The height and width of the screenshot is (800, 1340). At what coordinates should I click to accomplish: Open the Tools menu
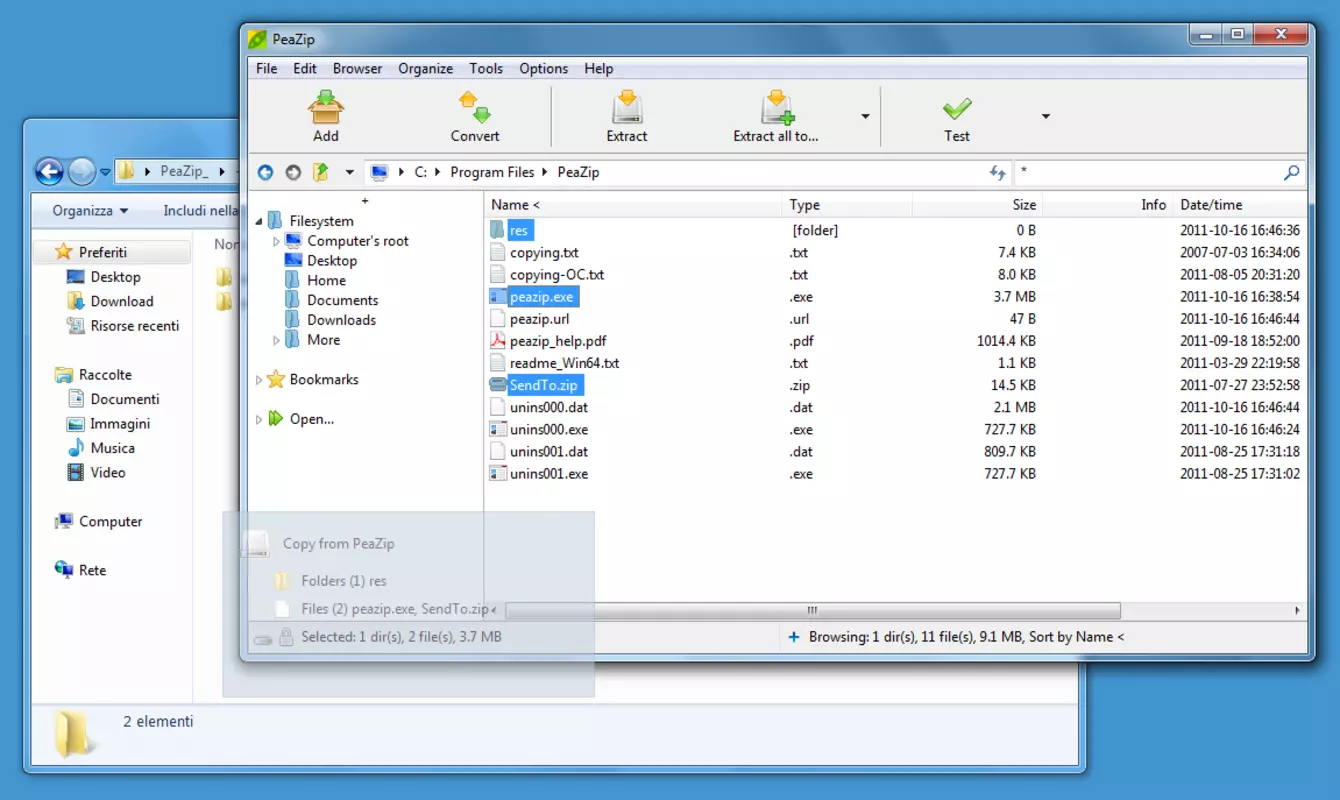point(486,68)
